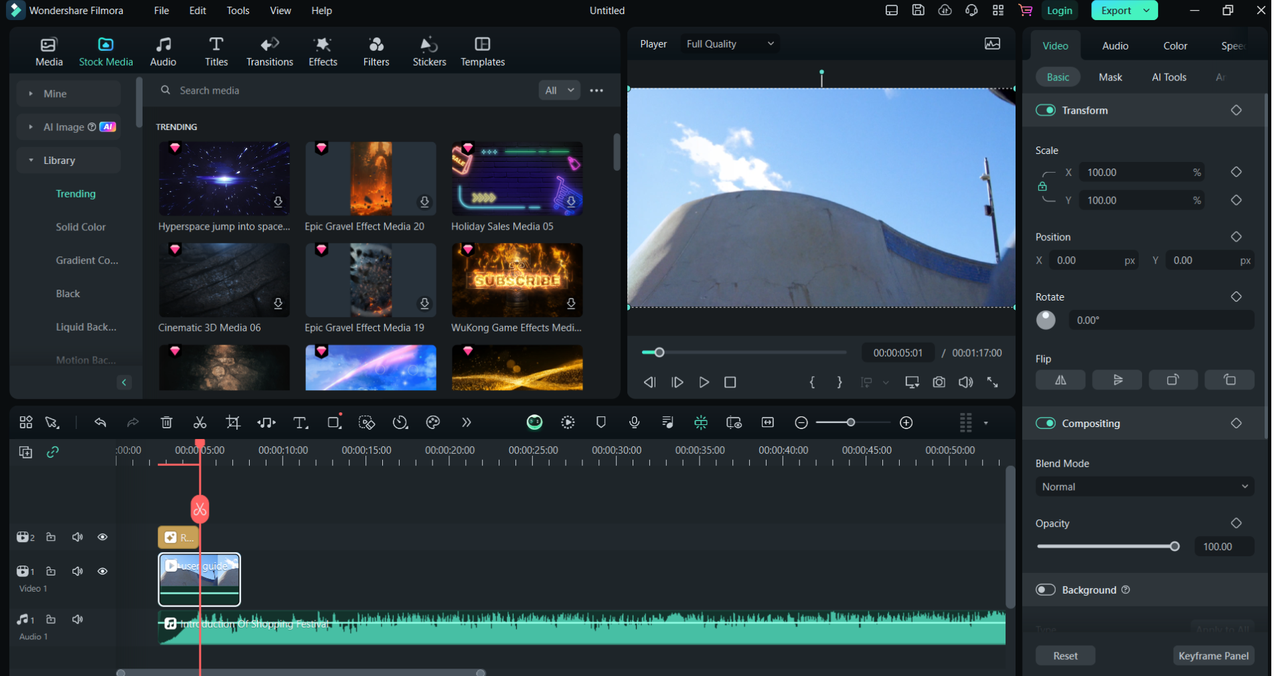Open the All filter dropdown
The image size is (1280, 676).
click(x=559, y=90)
